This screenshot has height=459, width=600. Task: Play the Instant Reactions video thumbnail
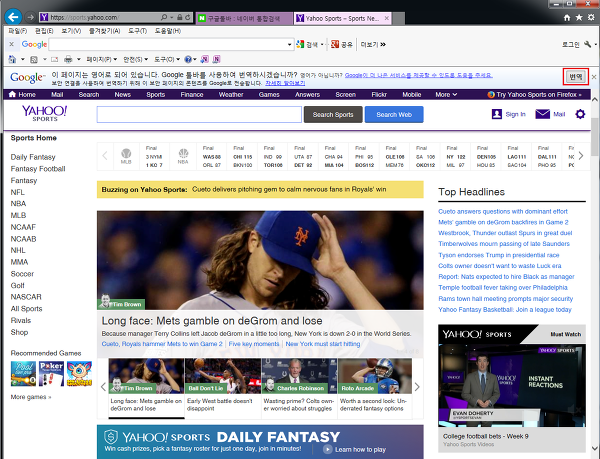tap(512, 385)
